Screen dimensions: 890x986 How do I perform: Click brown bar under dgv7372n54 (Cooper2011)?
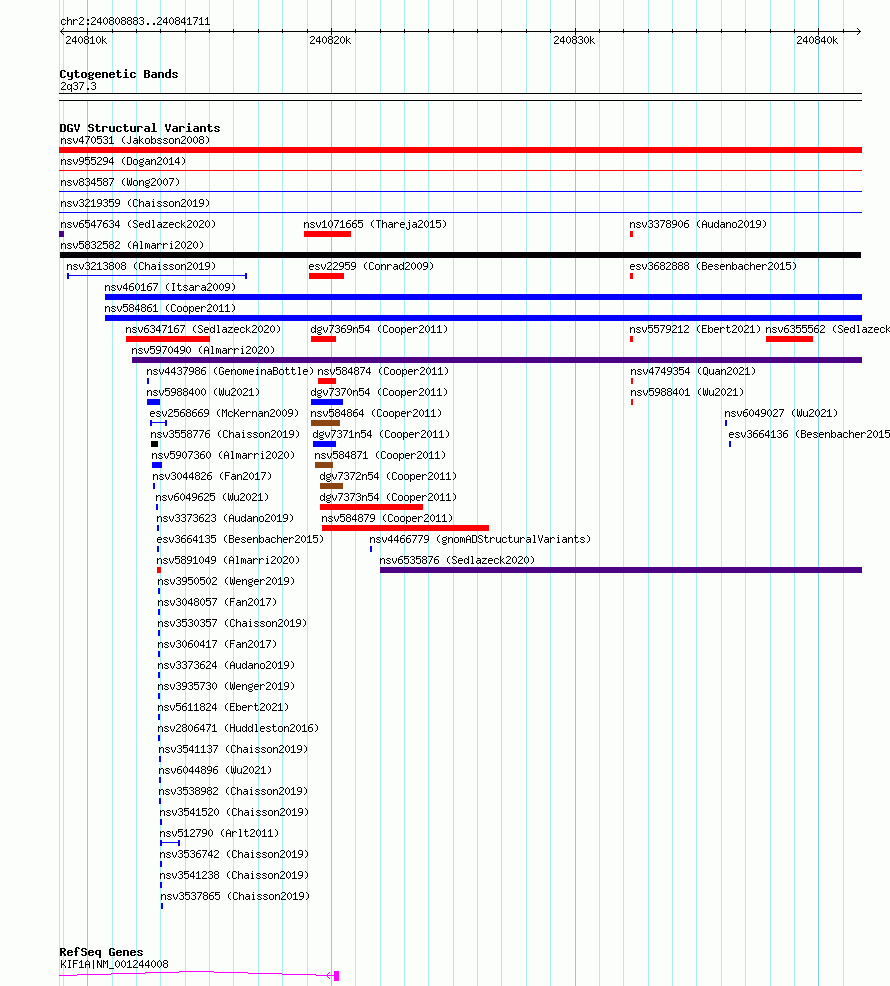click(331, 486)
